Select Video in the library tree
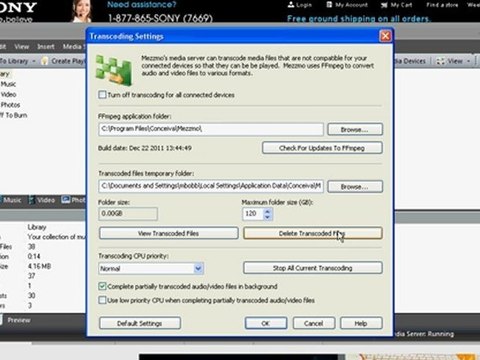Screen dimensions: 480x360 (x=8, y=94)
